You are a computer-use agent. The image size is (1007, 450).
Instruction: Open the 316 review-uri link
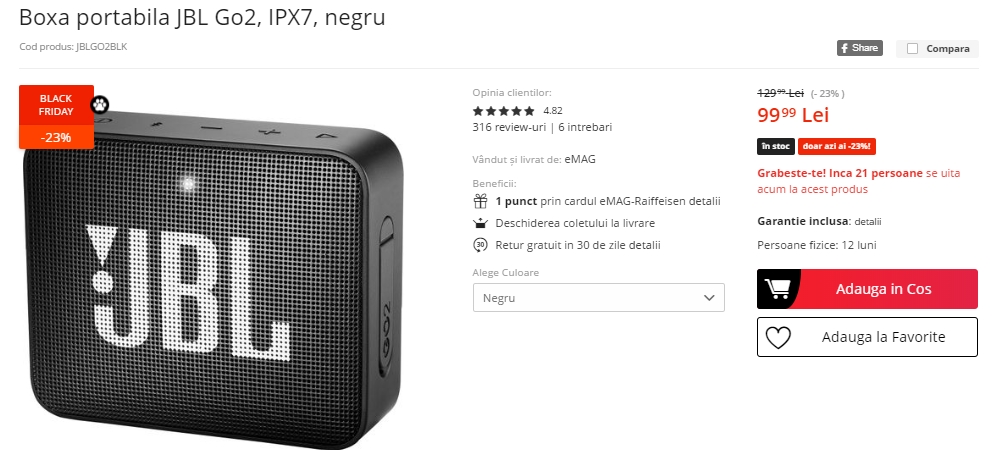coord(509,127)
